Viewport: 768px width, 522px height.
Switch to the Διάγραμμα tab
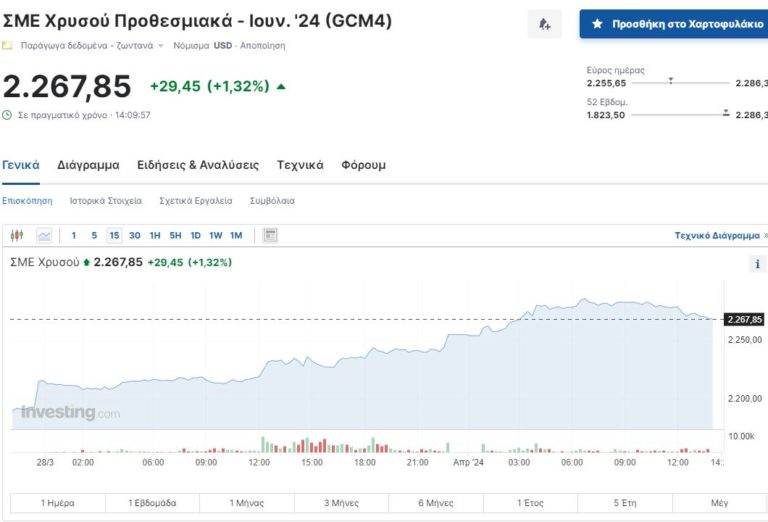tap(88, 165)
